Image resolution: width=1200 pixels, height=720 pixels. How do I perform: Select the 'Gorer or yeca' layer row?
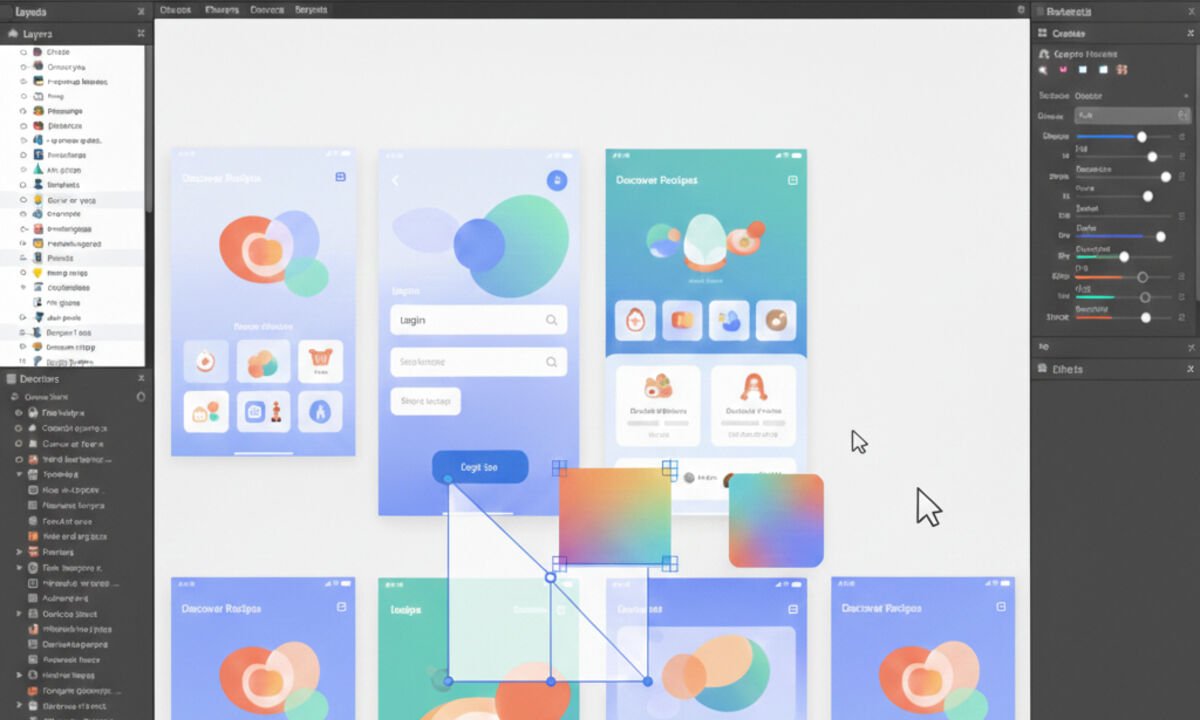pos(73,200)
